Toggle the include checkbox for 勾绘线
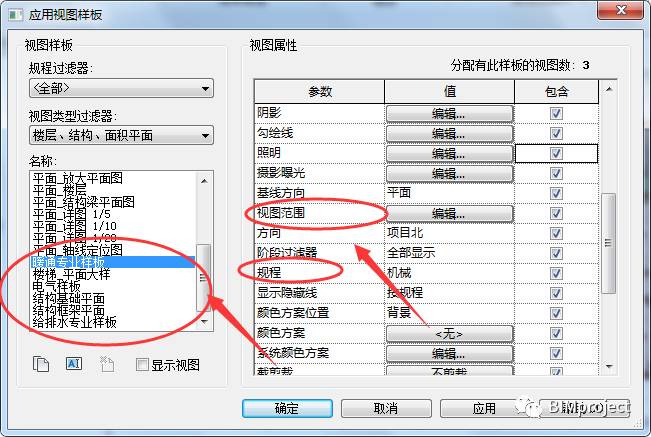 pos(556,133)
